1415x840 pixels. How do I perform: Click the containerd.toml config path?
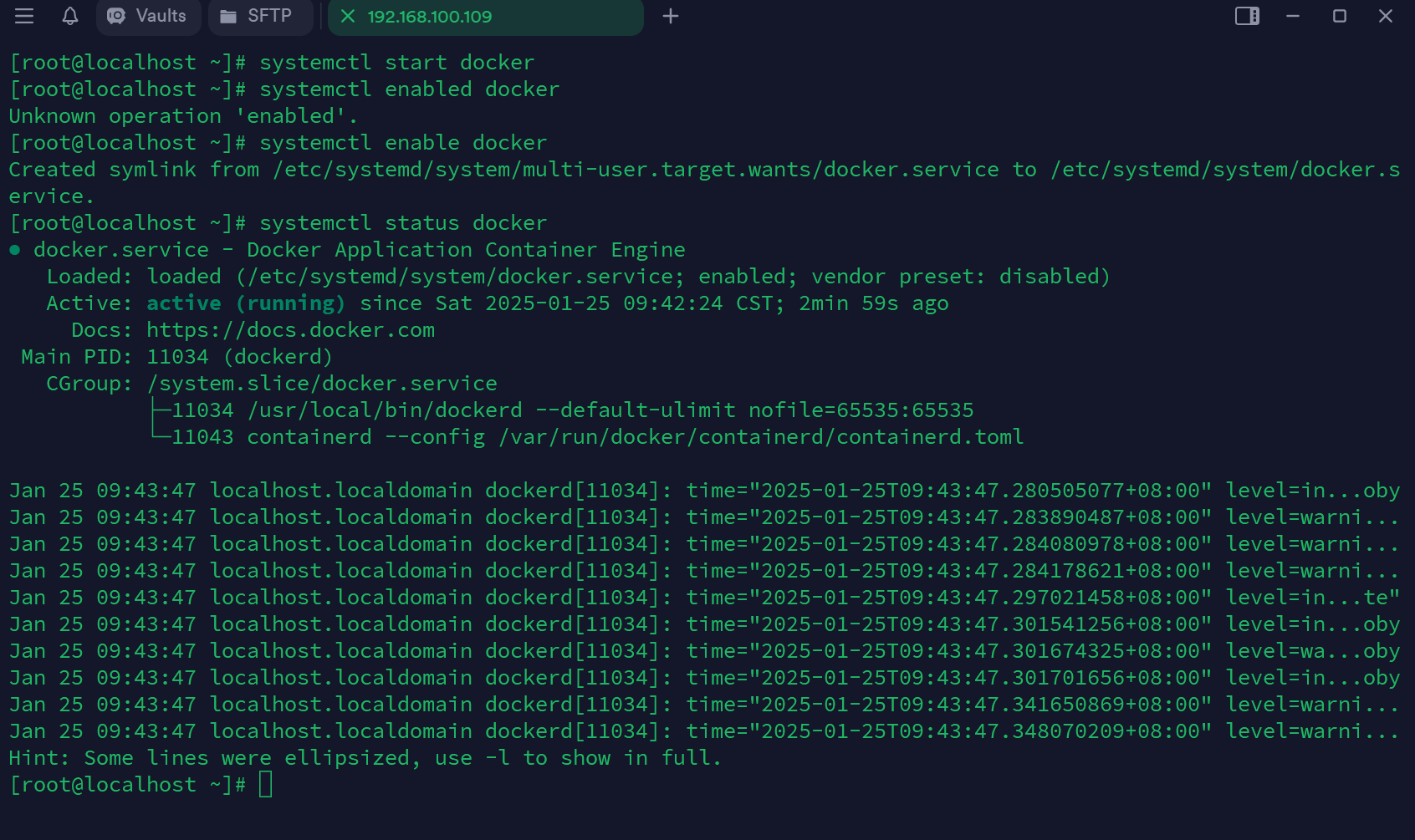[761, 437]
